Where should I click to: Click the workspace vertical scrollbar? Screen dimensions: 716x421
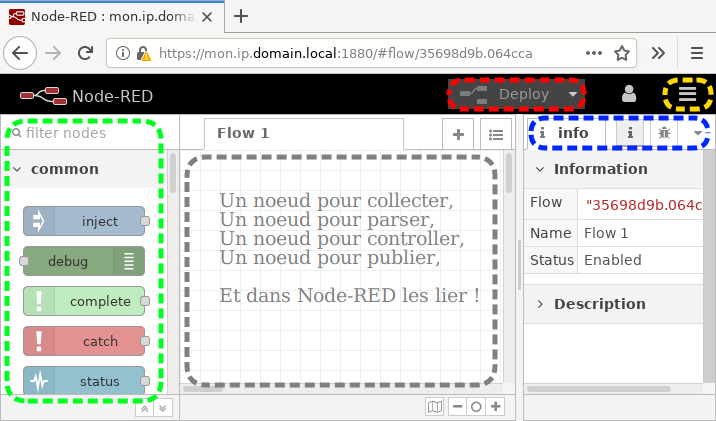[509, 174]
